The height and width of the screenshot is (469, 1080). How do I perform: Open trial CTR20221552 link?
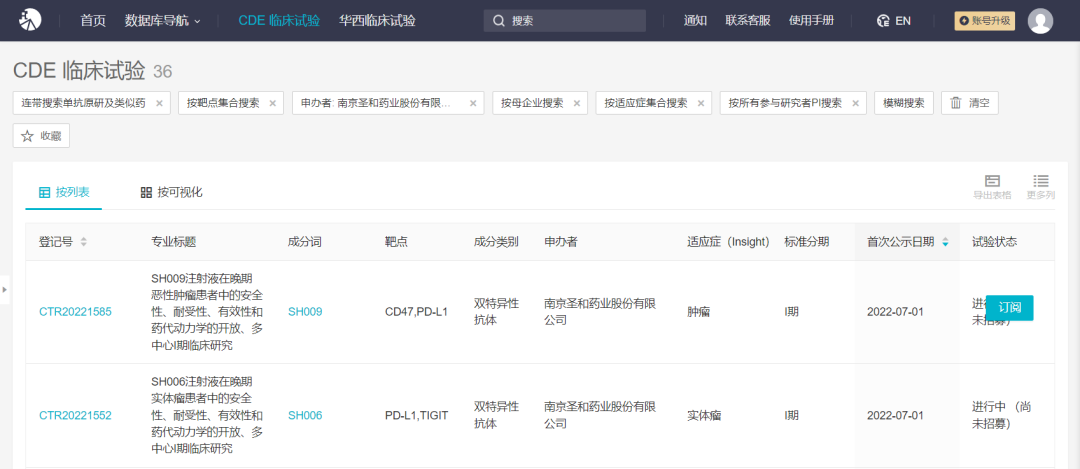[x=75, y=415]
